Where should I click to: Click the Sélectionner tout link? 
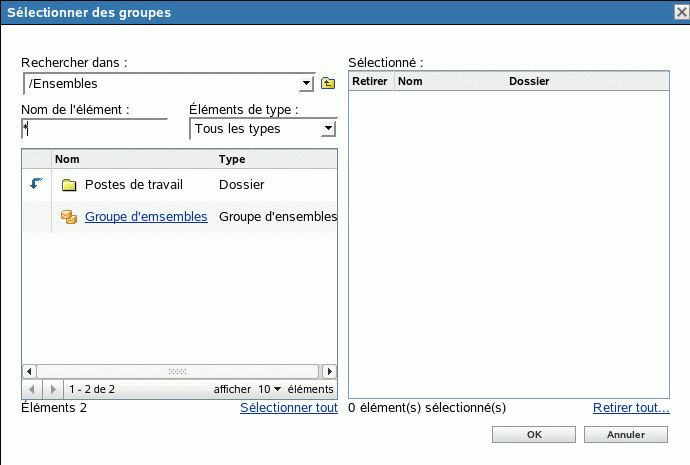coord(289,407)
